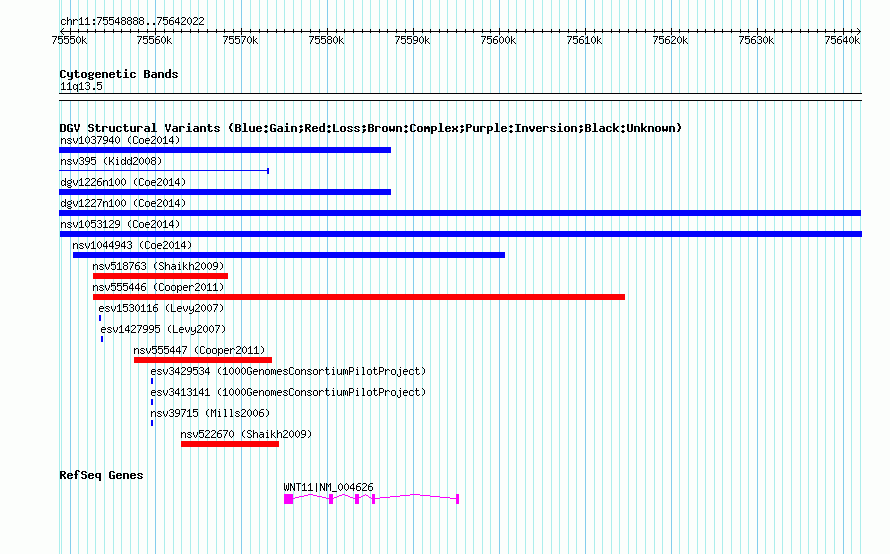Screen dimensions: 890x554
Task: Click the nsv555446 (Cooper2011) long red bar
Action: tap(359, 297)
